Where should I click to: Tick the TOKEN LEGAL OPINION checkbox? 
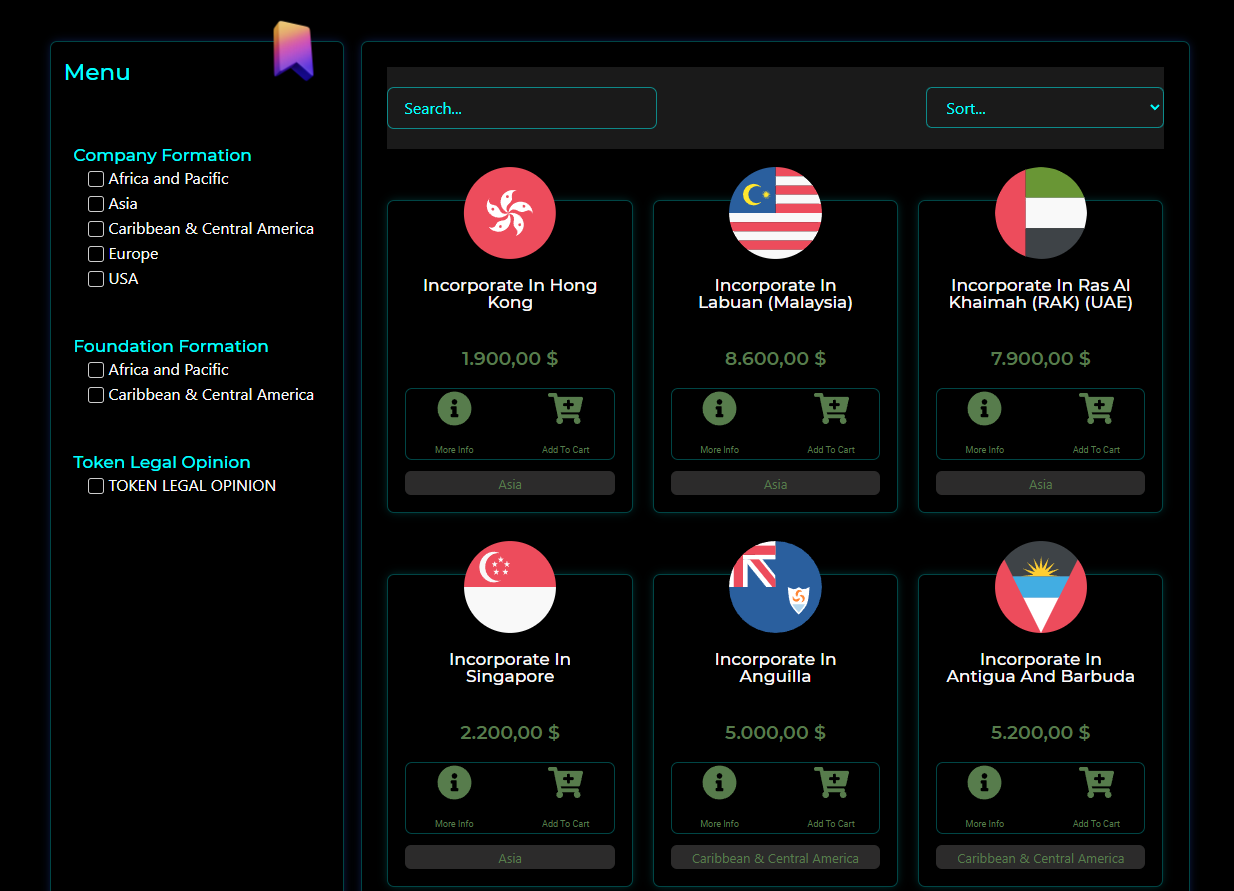96,486
